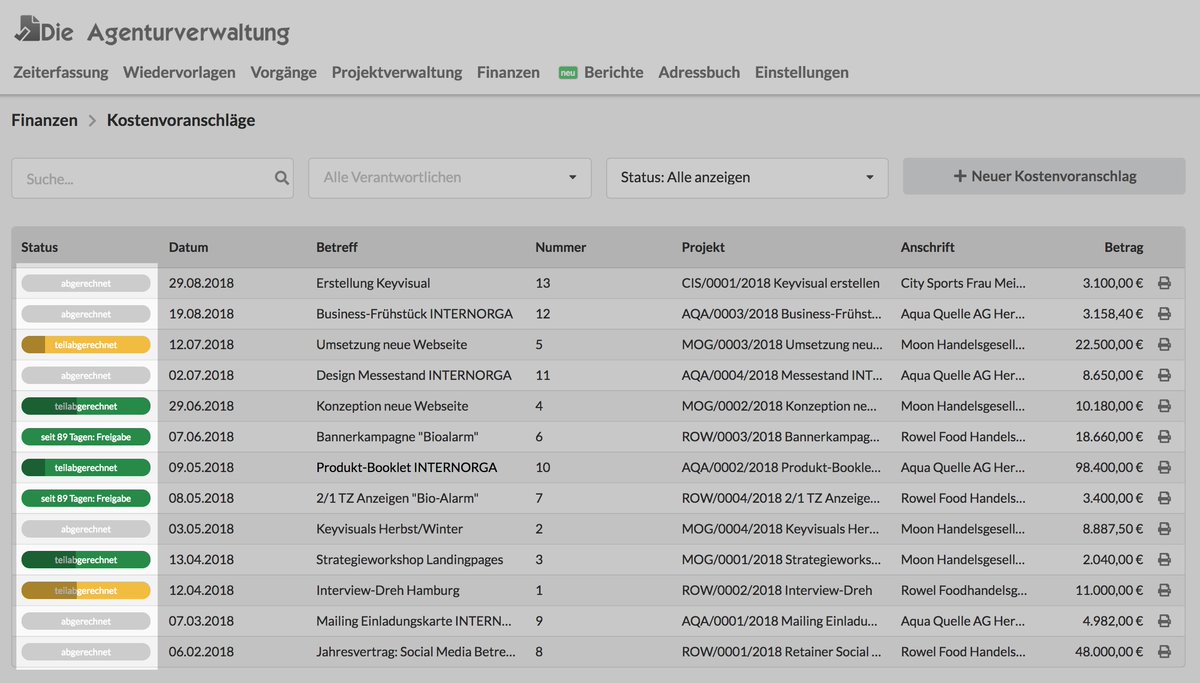Image resolution: width=1200 pixels, height=683 pixels.
Task: Click the green teilabgerechnet status for Konzeption neue Webseite
Action: click(x=86, y=406)
